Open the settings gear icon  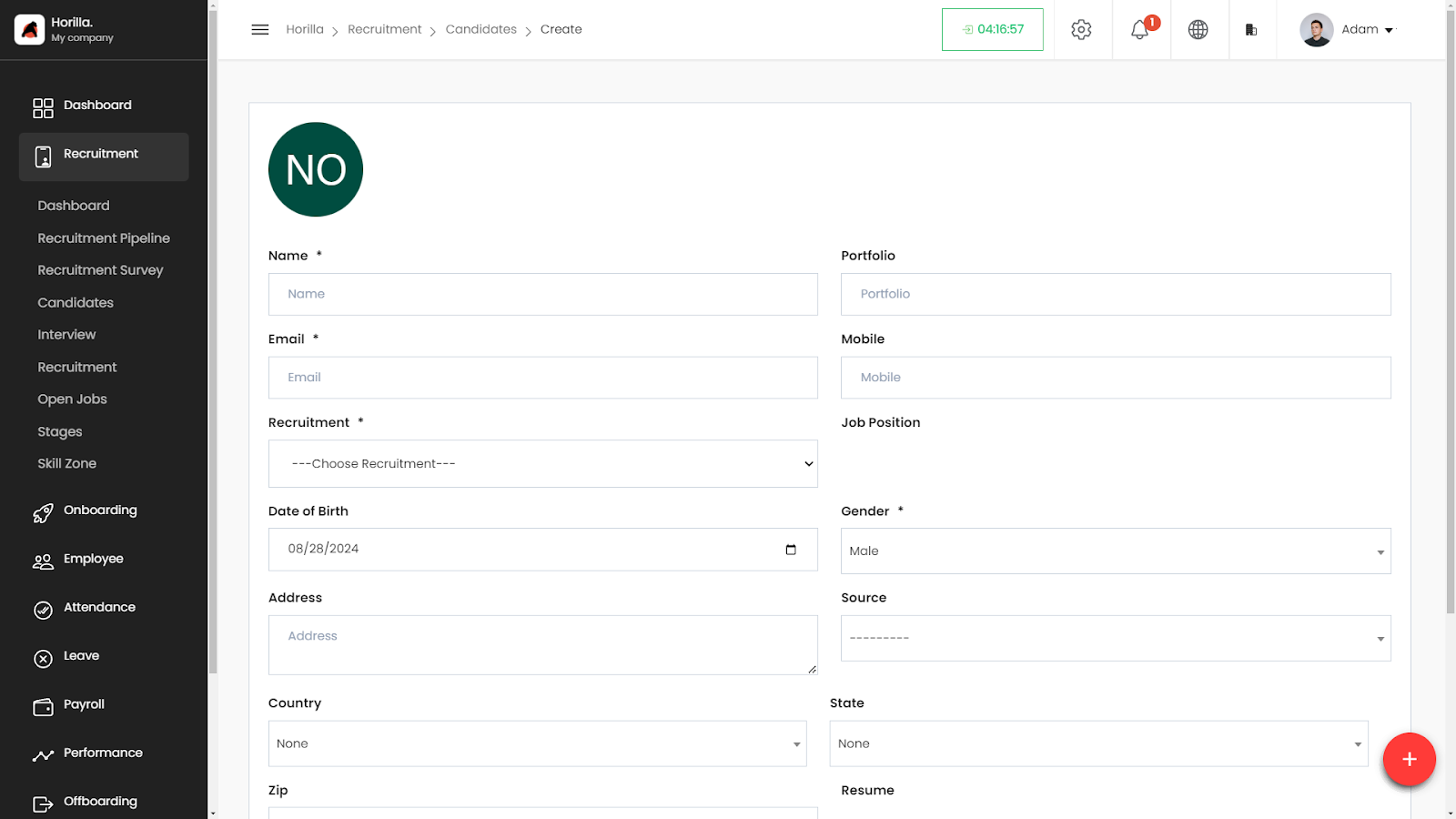click(x=1081, y=30)
